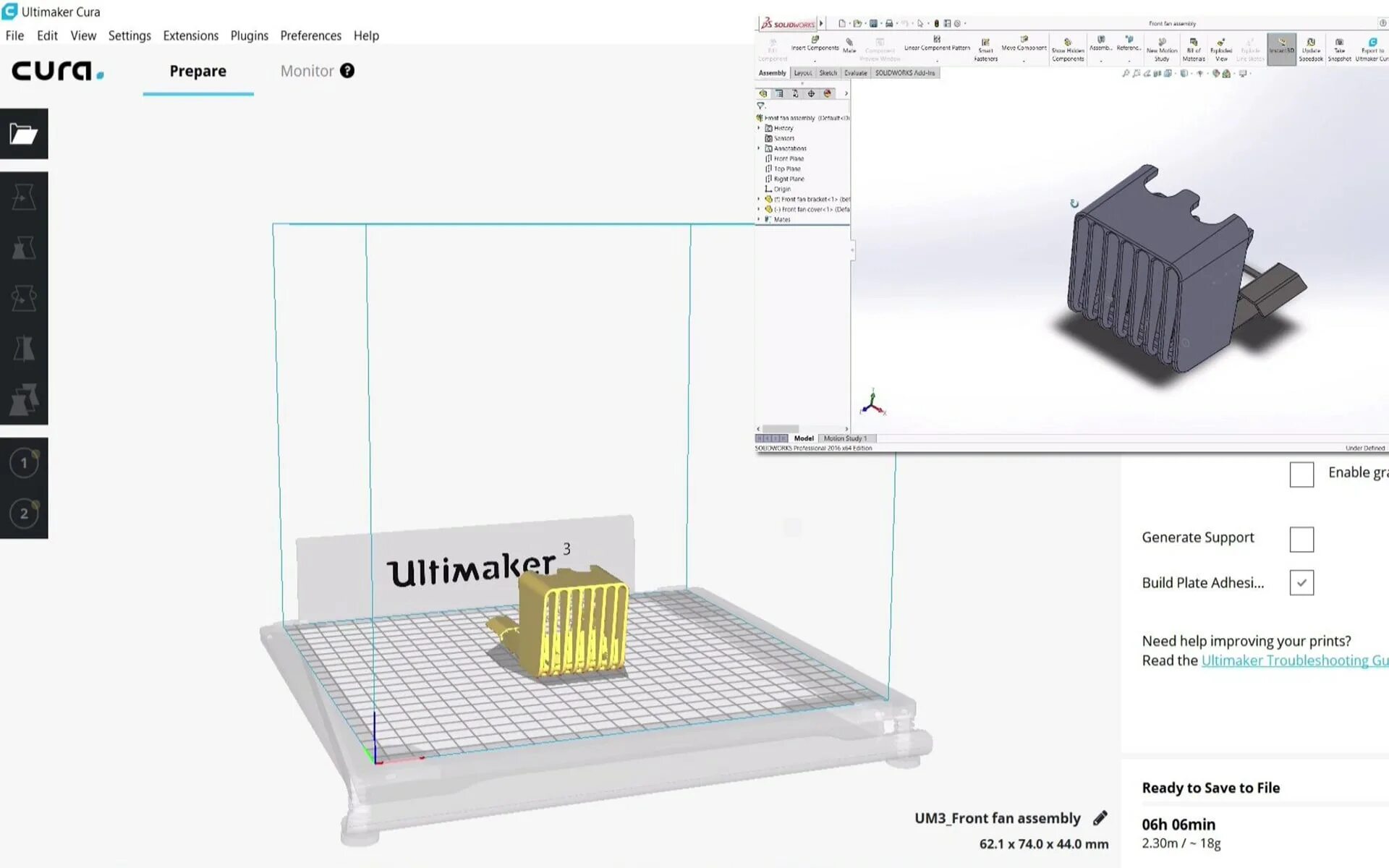Open the Ultimaker Troubleshooting Guide link

click(1294, 660)
